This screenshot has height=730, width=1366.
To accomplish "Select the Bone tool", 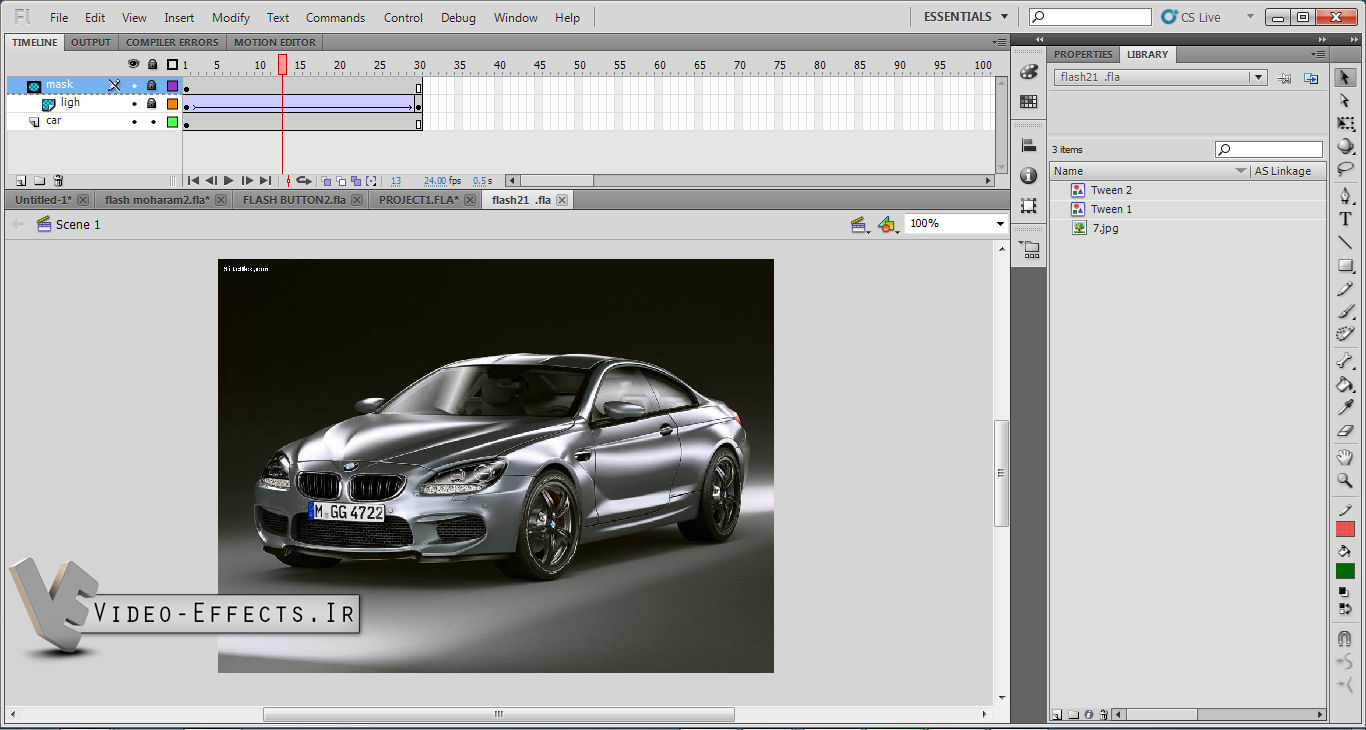I will pyautogui.click(x=1345, y=361).
